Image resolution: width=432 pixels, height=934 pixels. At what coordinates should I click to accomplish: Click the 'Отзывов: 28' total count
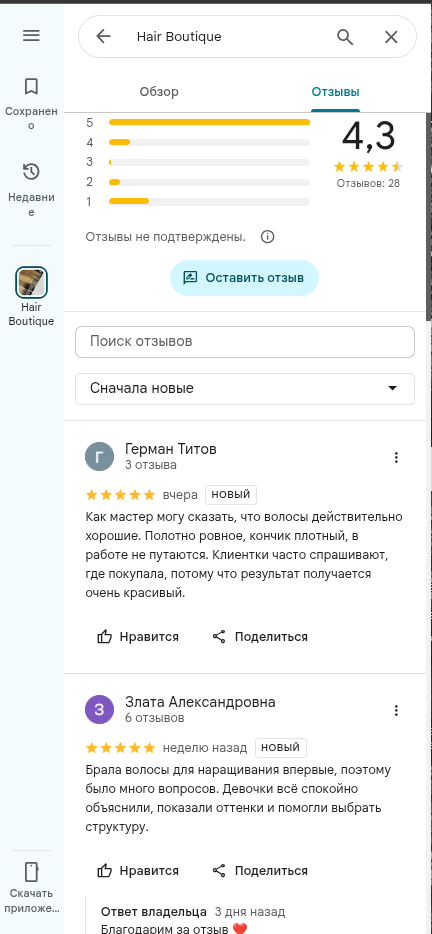click(x=368, y=183)
